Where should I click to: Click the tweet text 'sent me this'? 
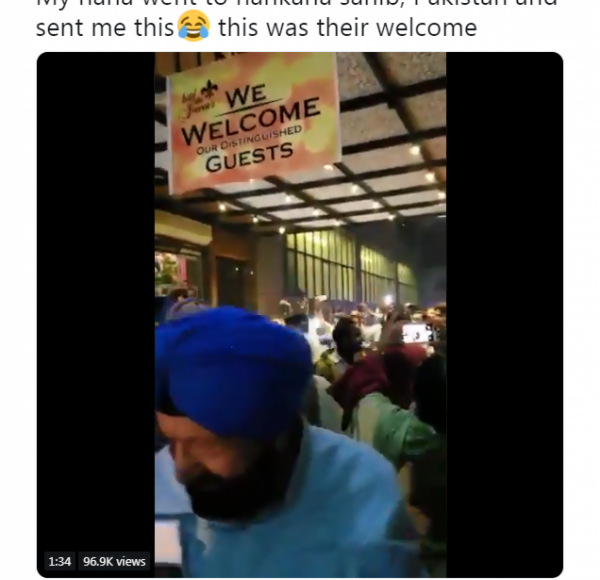[105, 28]
